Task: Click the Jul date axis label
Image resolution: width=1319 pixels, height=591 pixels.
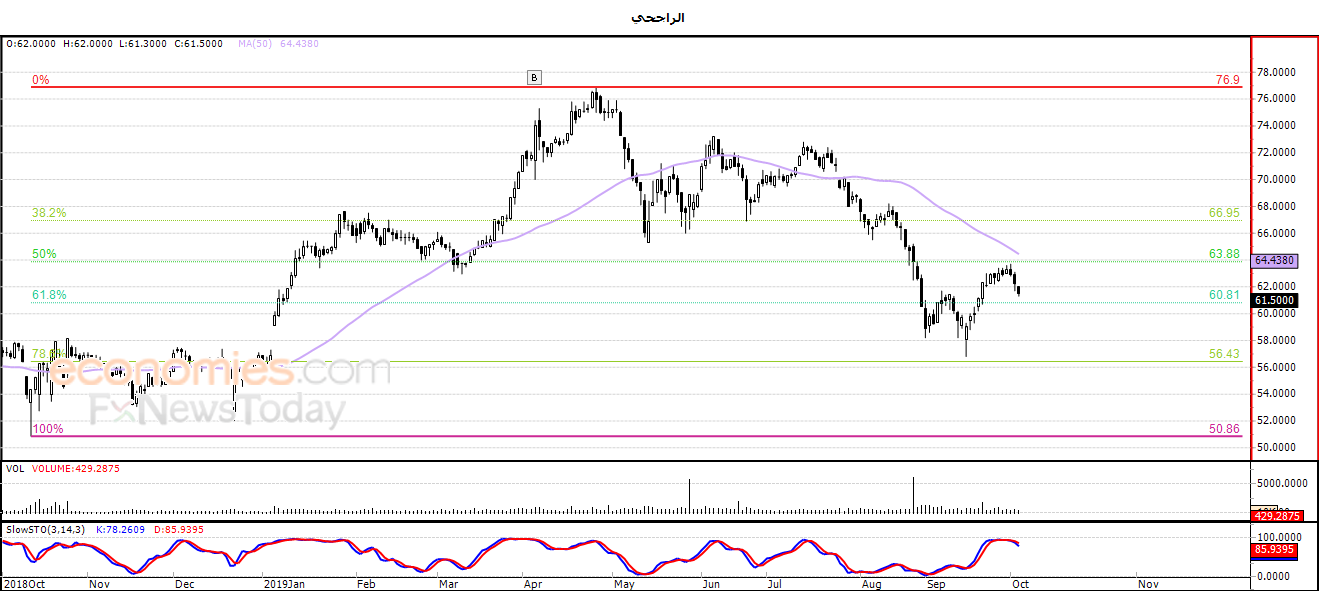Action: (775, 583)
